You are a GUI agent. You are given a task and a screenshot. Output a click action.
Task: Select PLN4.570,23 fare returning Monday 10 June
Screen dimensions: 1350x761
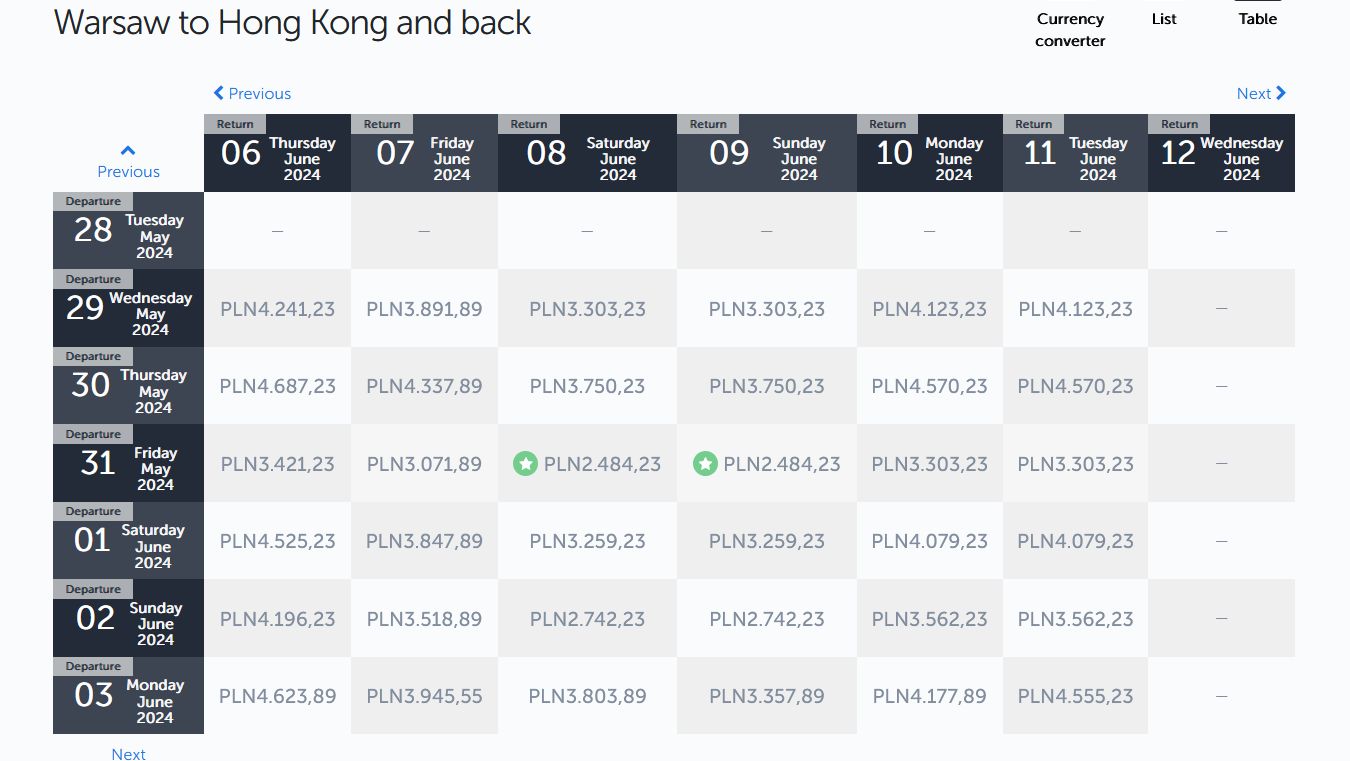(930, 386)
